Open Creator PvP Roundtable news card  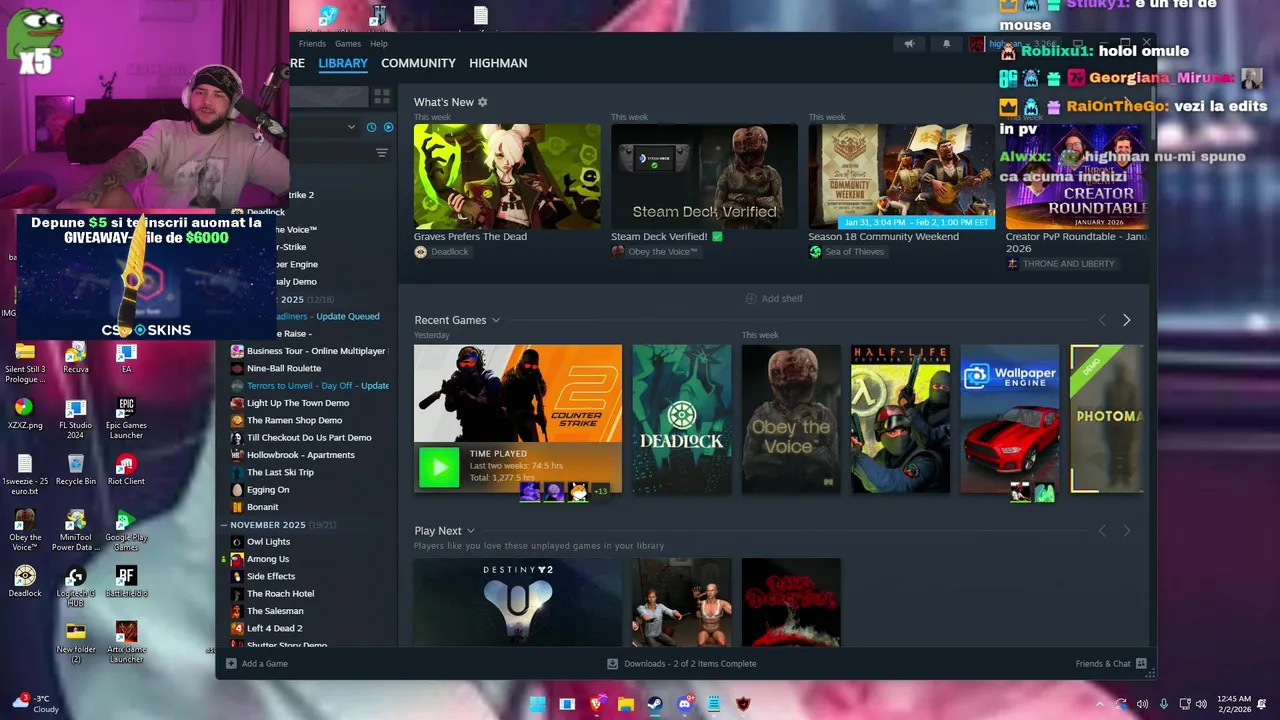[x=1076, y=176]
